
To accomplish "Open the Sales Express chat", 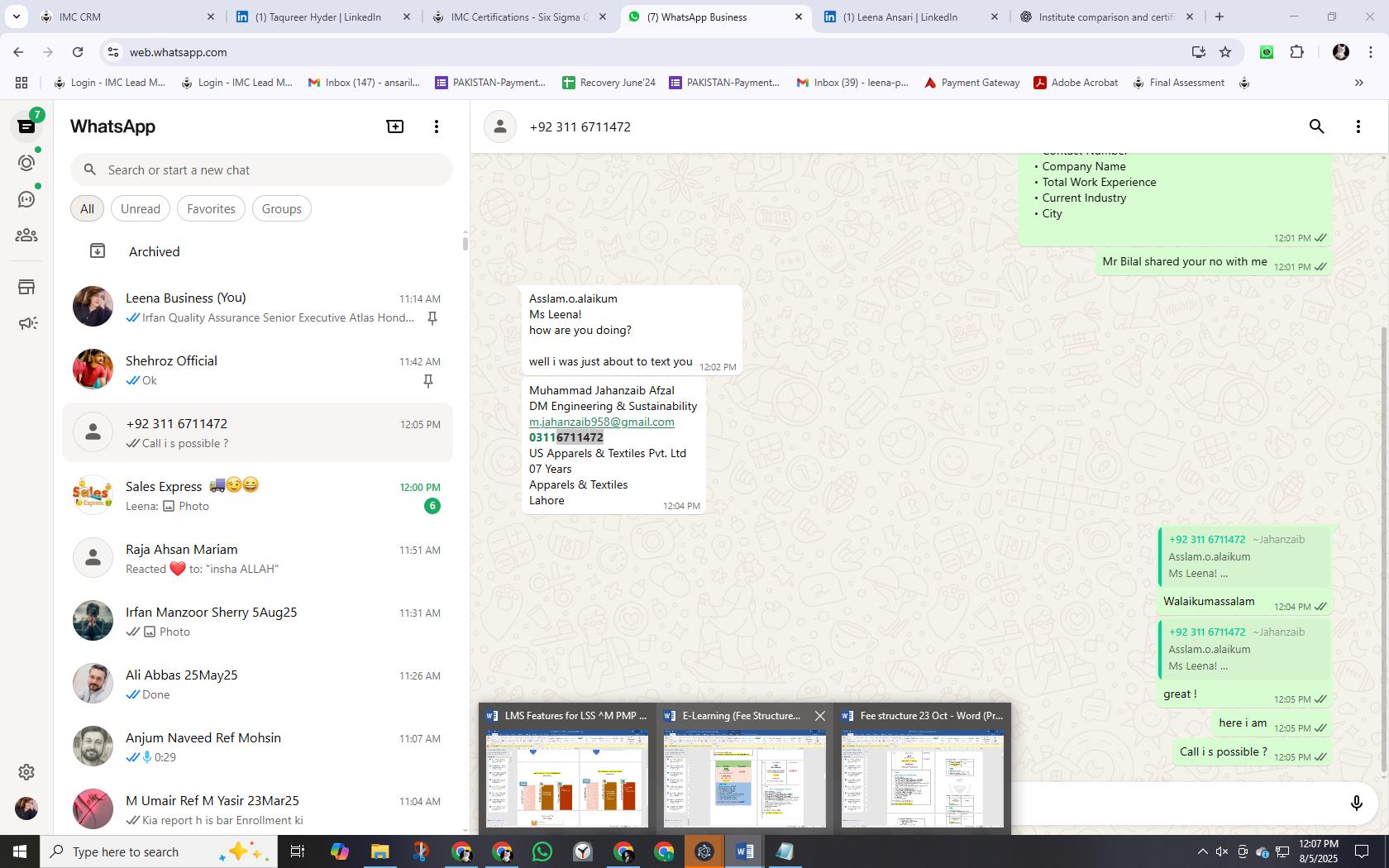I will point(257,495).
